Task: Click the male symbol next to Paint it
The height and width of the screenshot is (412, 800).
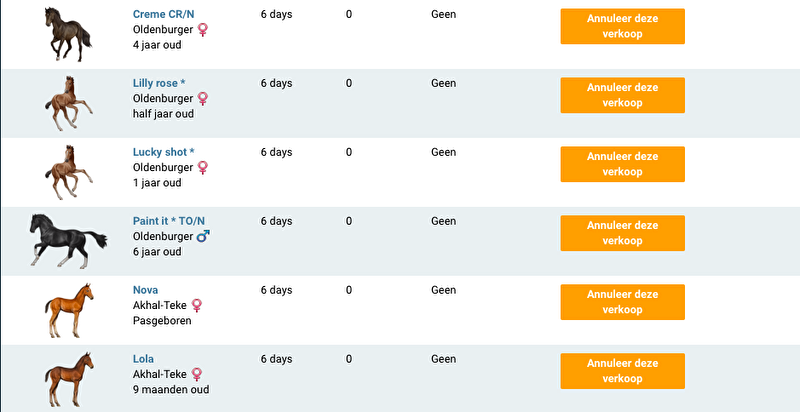Action: [x=204, y=236]
